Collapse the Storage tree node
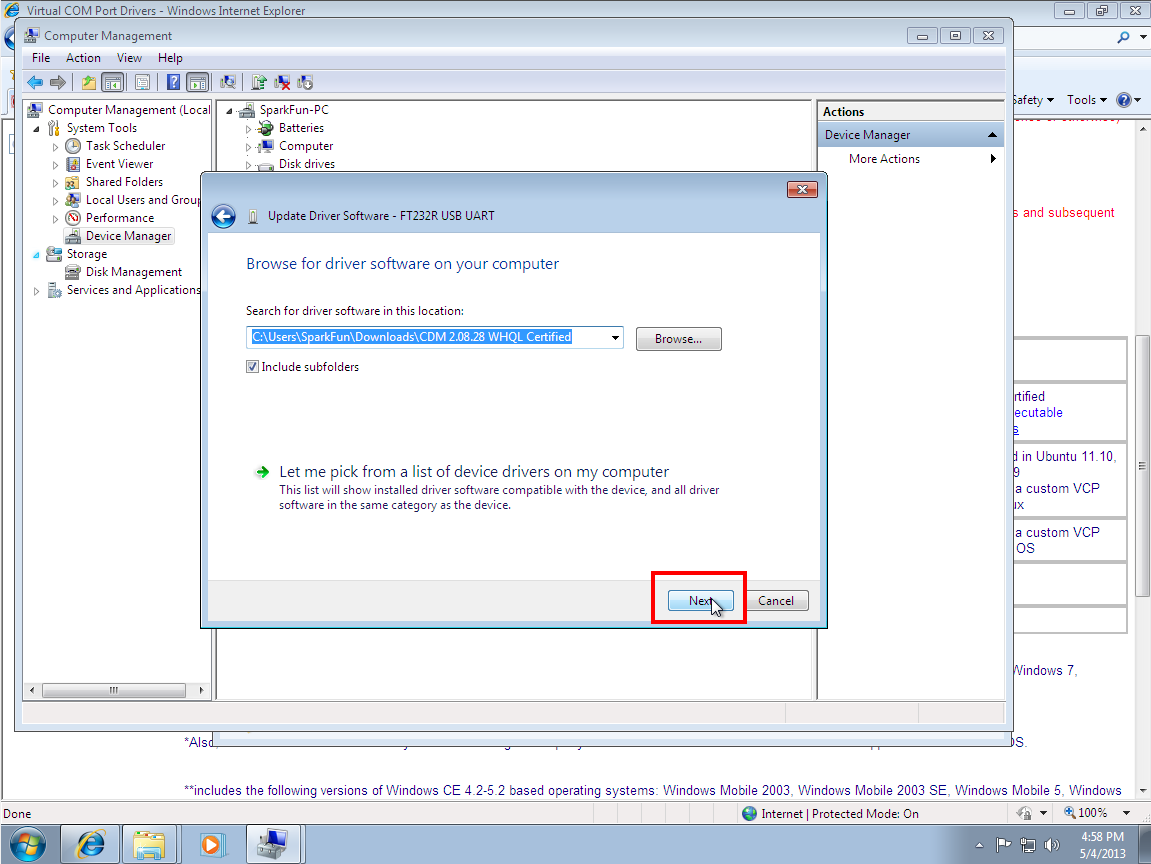Screen dimensions: 1151x864 [x=36, y=255]
